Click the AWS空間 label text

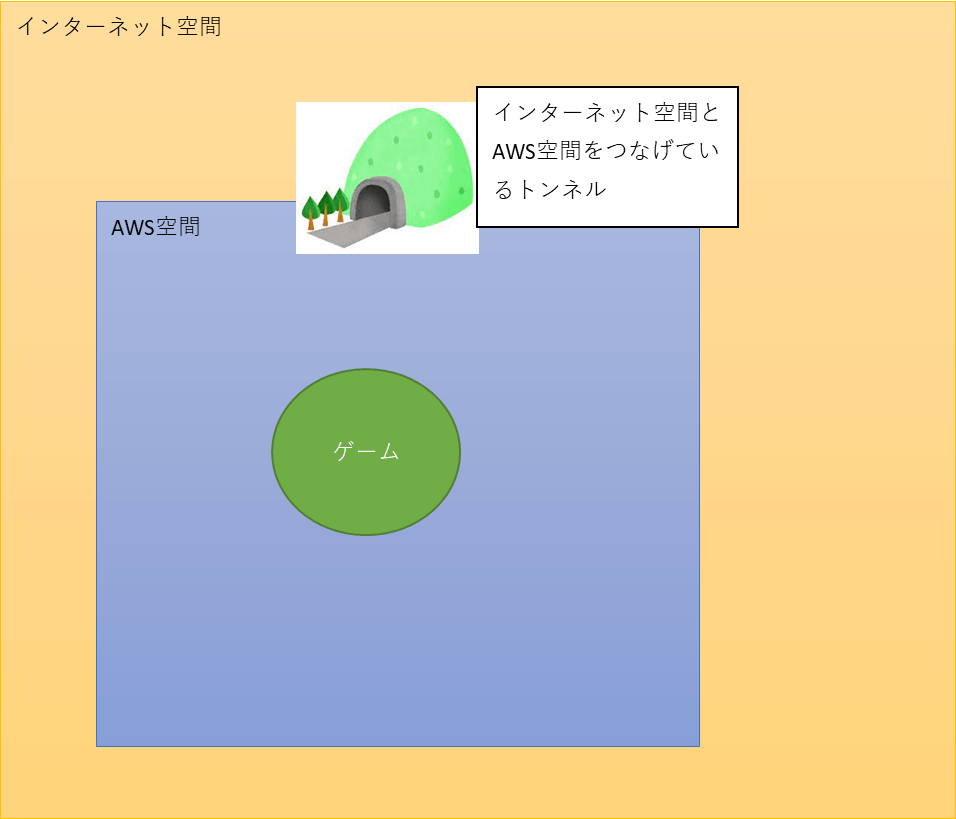click(155, 227)
